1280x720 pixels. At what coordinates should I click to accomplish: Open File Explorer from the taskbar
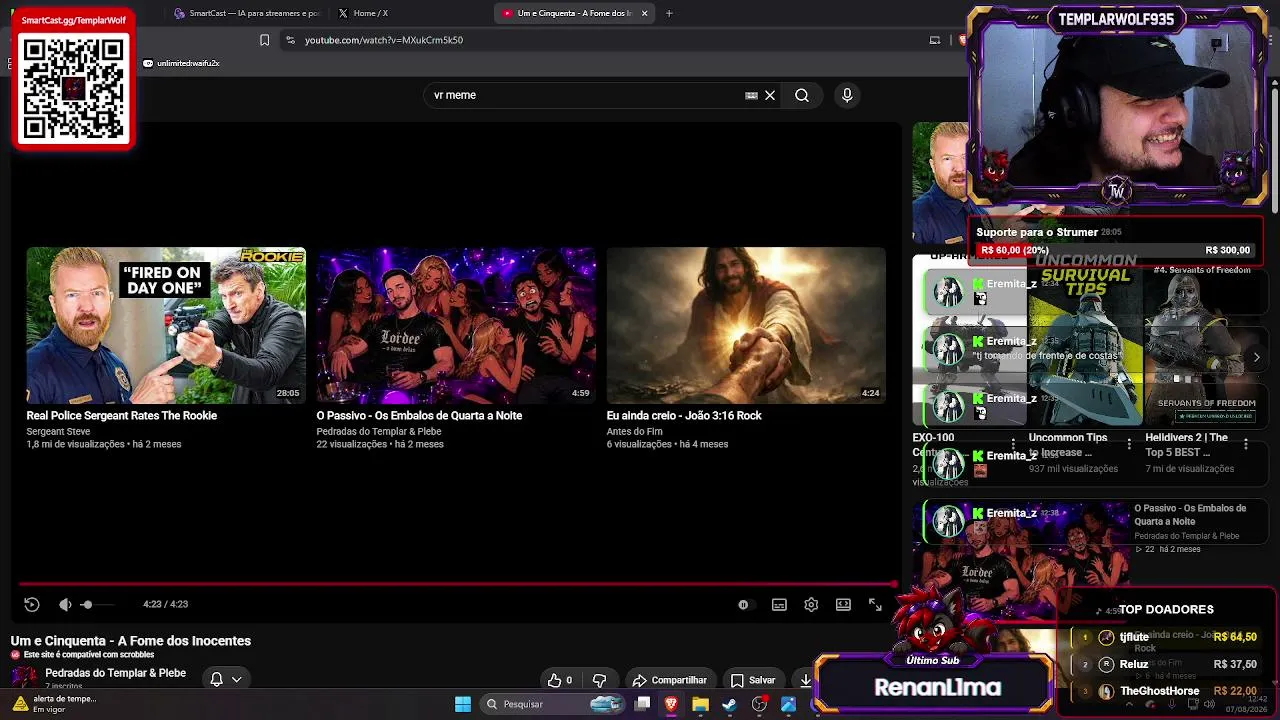tap(700, 704)
